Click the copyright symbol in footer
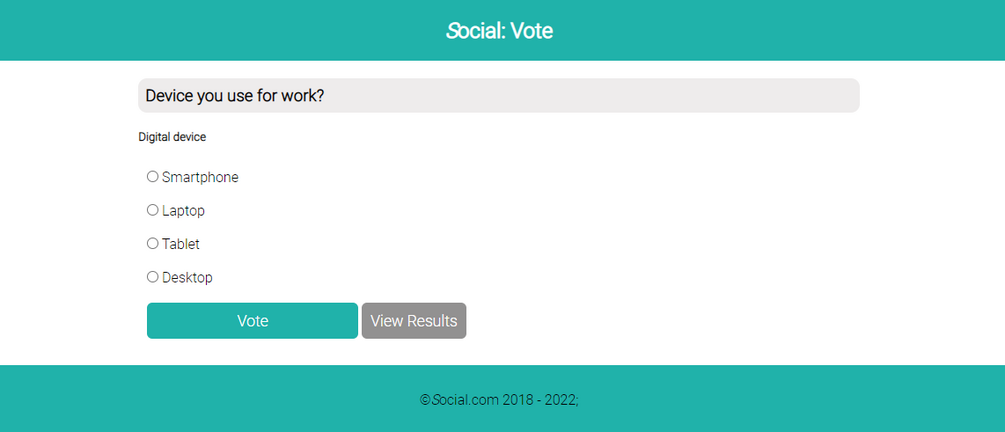 pyautogui.click(x=426, y=400)
